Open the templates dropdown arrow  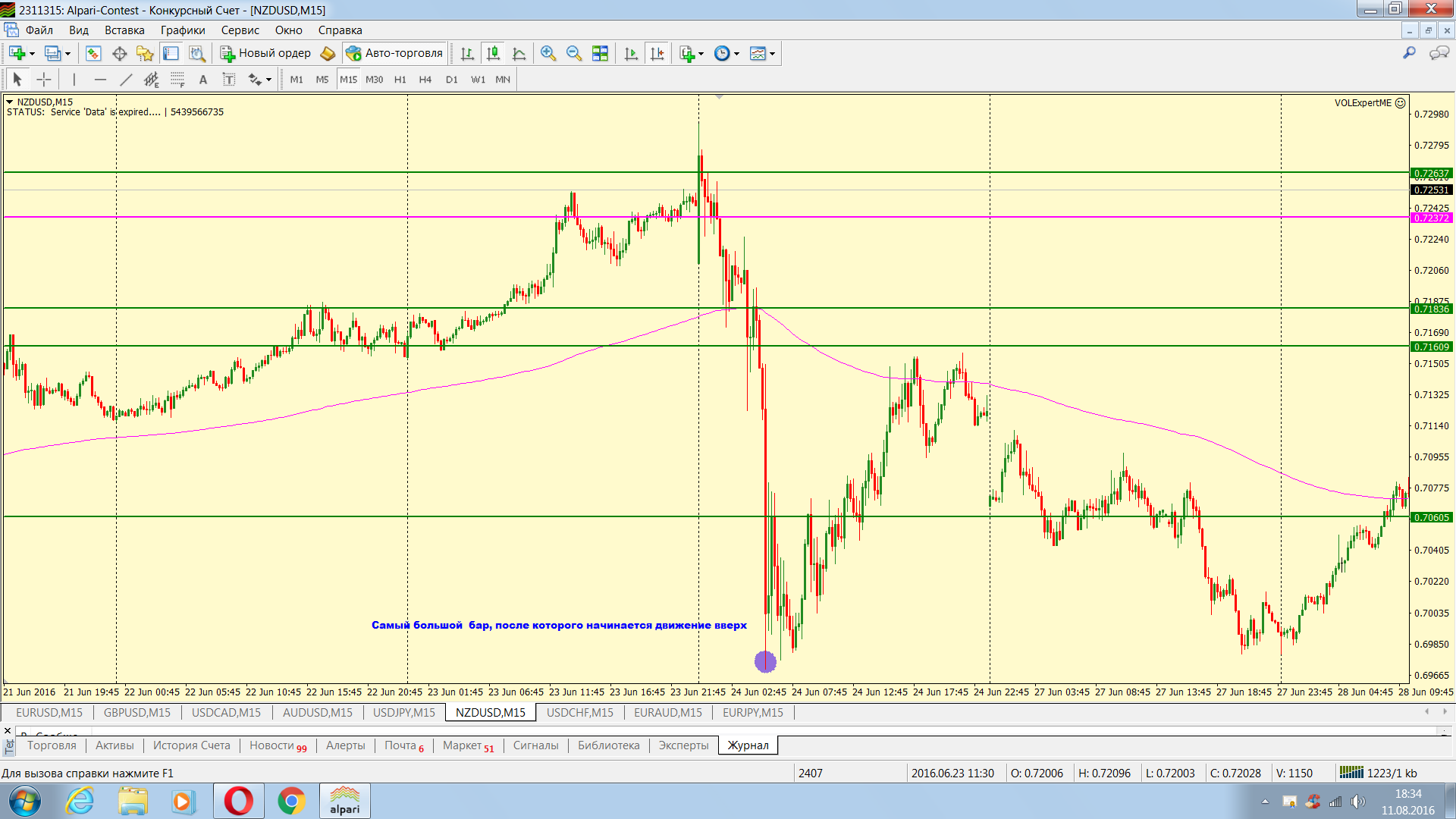773,53
